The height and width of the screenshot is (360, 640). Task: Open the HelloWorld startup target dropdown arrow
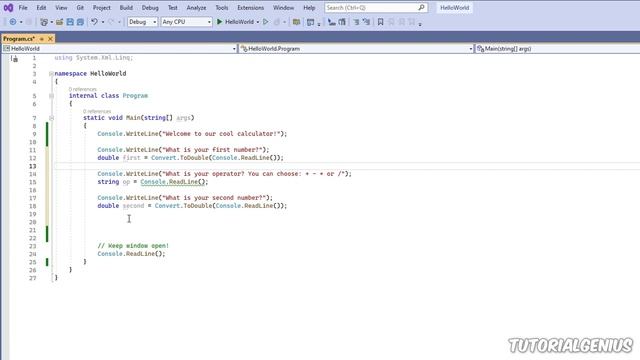[258, 22]
